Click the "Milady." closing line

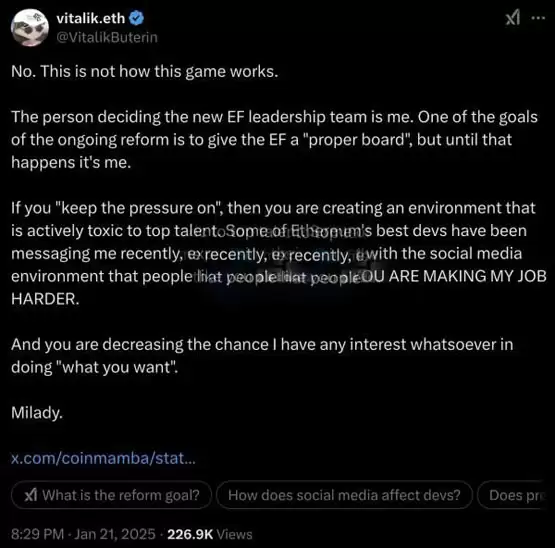tap(37, 413)
